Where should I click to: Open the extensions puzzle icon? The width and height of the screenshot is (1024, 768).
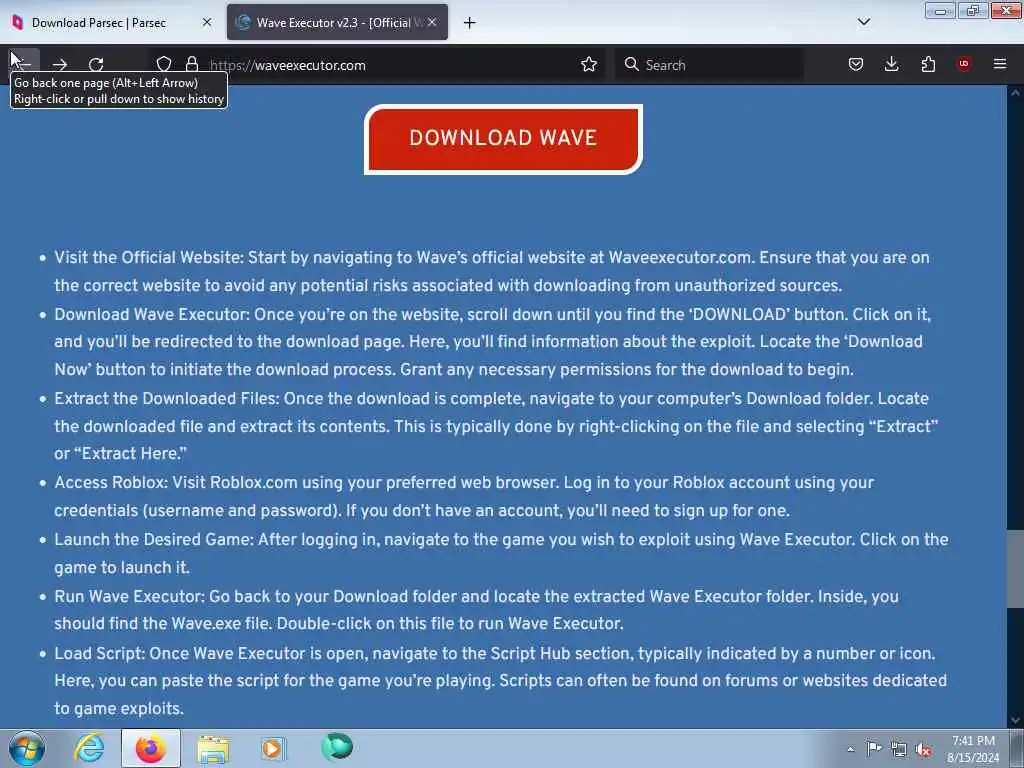point(928,64)
